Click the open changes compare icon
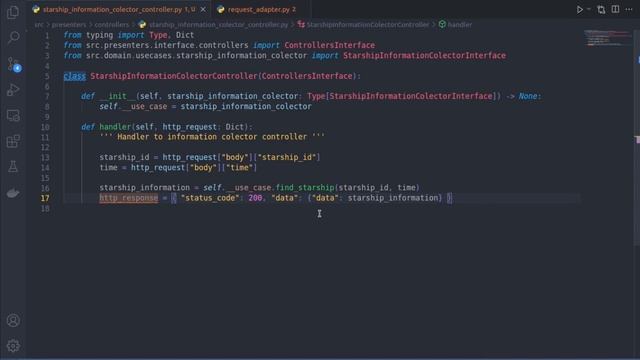The image size is (640, 360). 601,9
